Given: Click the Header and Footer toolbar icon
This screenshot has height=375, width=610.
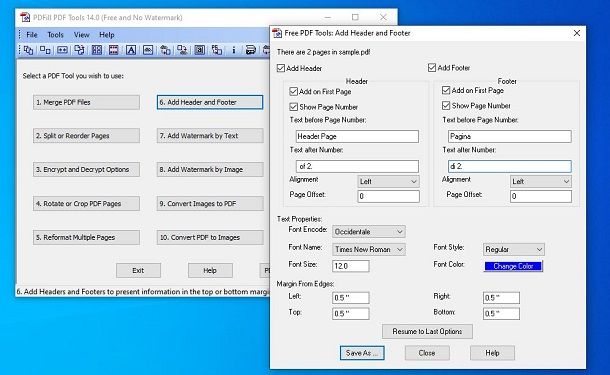Looking at the screenshot, I should click(x=114, y=50).
